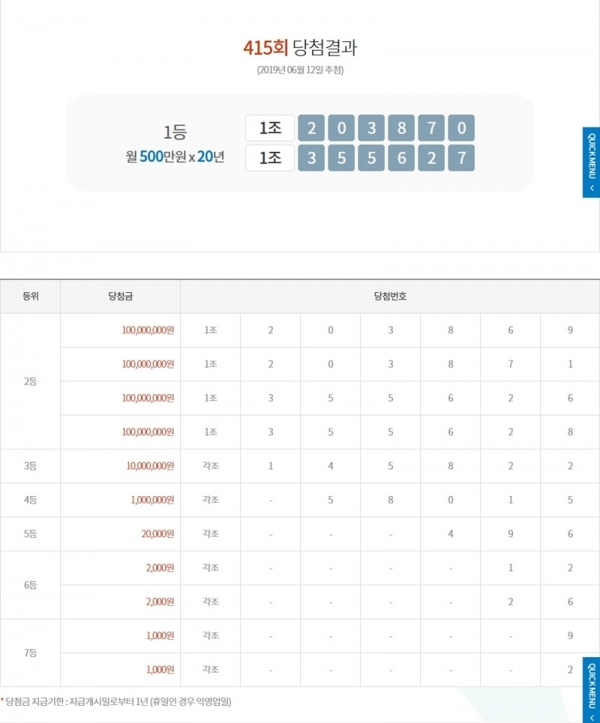This screenshot has width=600, height=723.
Task: Click the 5등 rank cell
Action: (x=30, y=534)
